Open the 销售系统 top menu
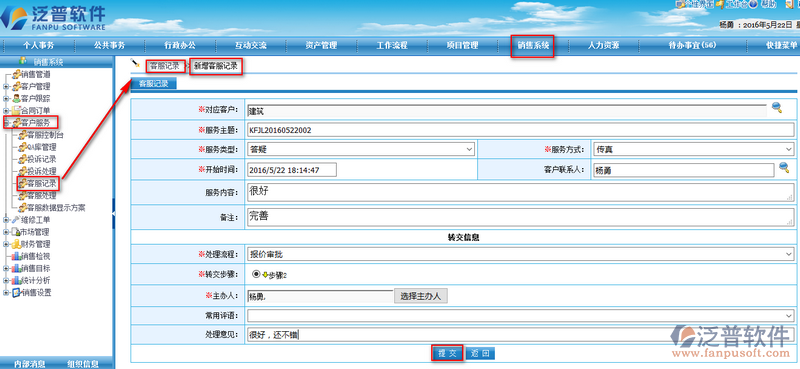 pos(533,45)
